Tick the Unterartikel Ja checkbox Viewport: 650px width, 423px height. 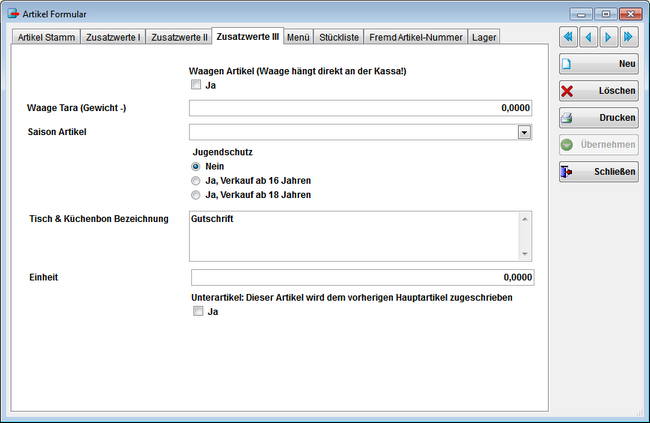coord(198,311)
